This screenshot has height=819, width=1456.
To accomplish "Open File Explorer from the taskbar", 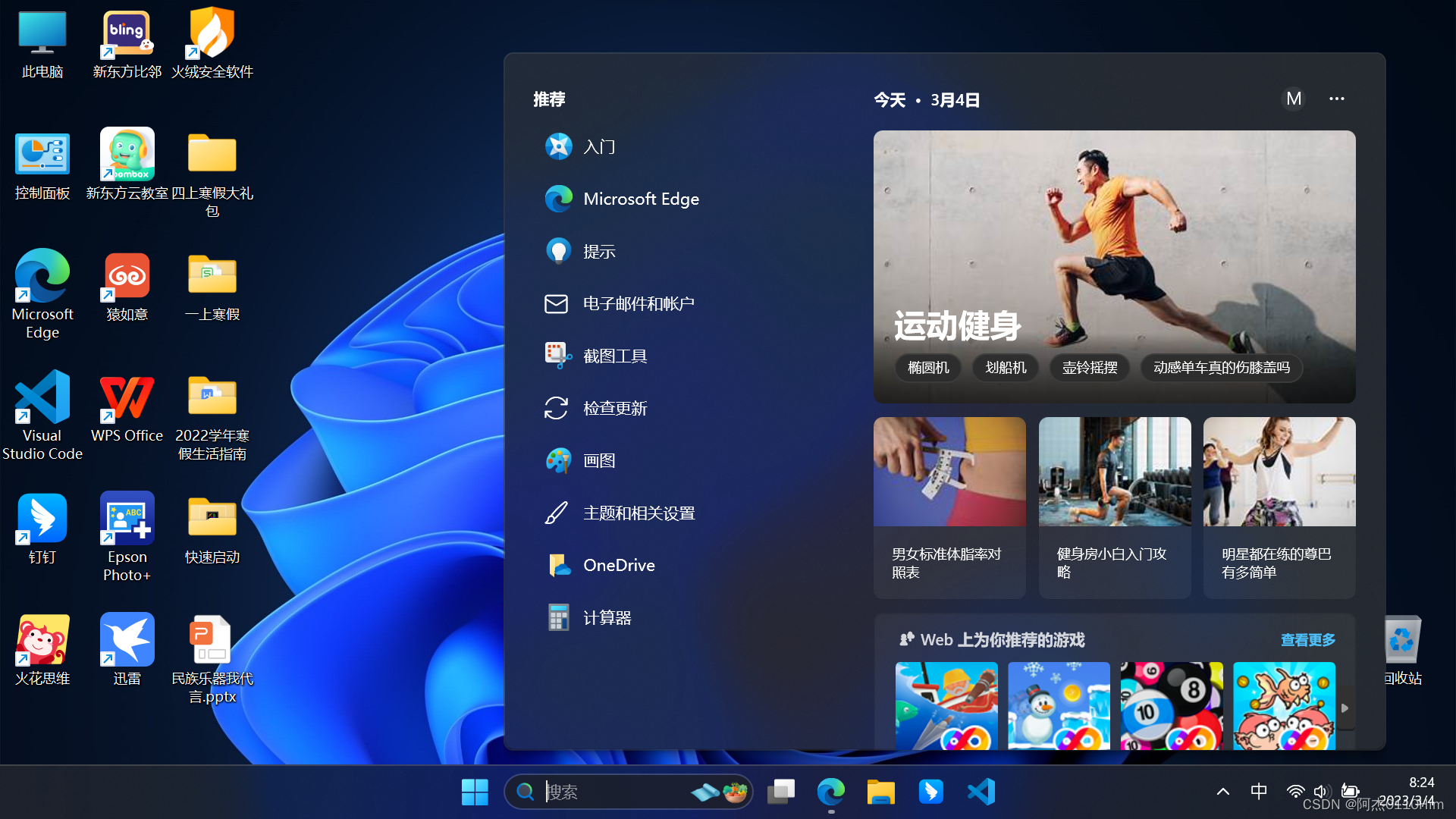I will [x=880, y=792].
